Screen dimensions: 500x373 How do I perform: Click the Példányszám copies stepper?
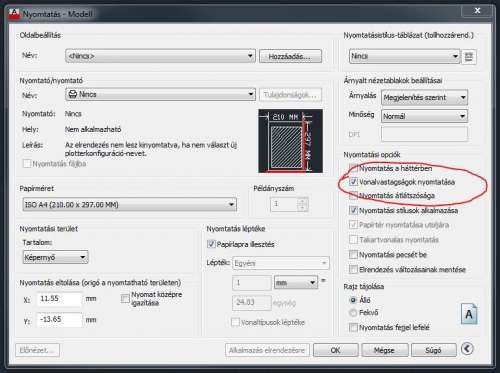tap(302, 204)
